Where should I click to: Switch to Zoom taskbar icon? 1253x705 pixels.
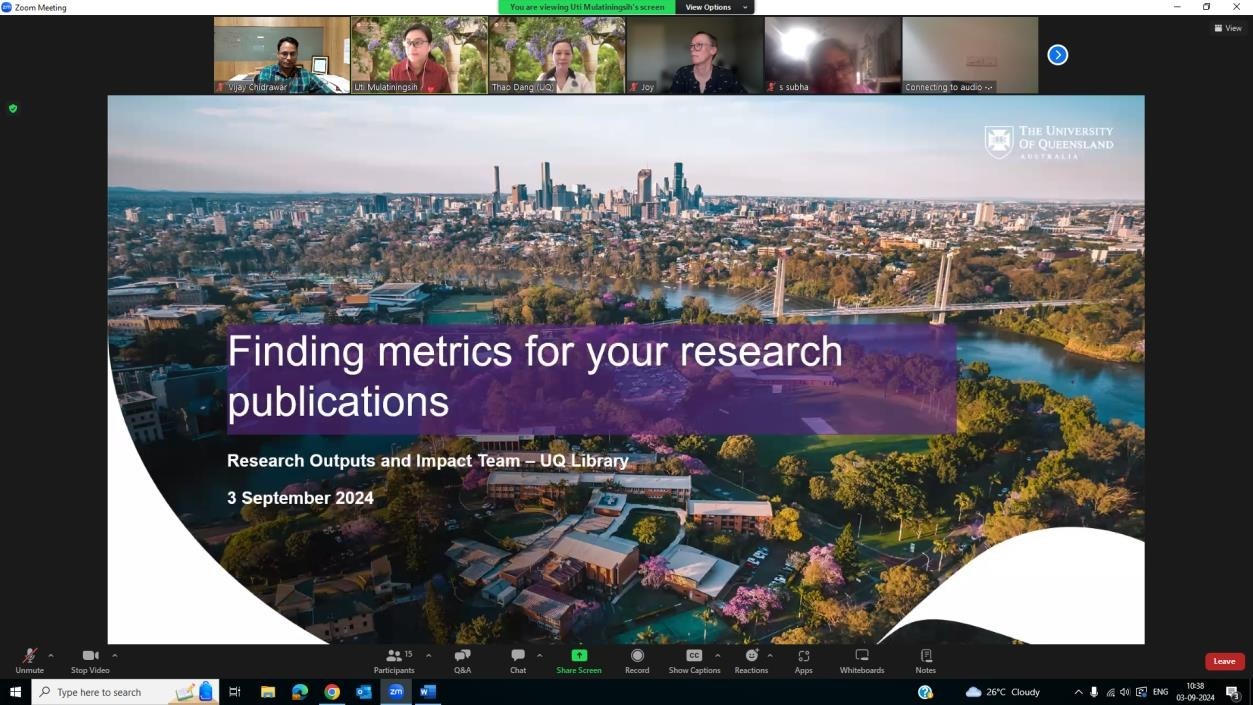click(x=396, y=692)
